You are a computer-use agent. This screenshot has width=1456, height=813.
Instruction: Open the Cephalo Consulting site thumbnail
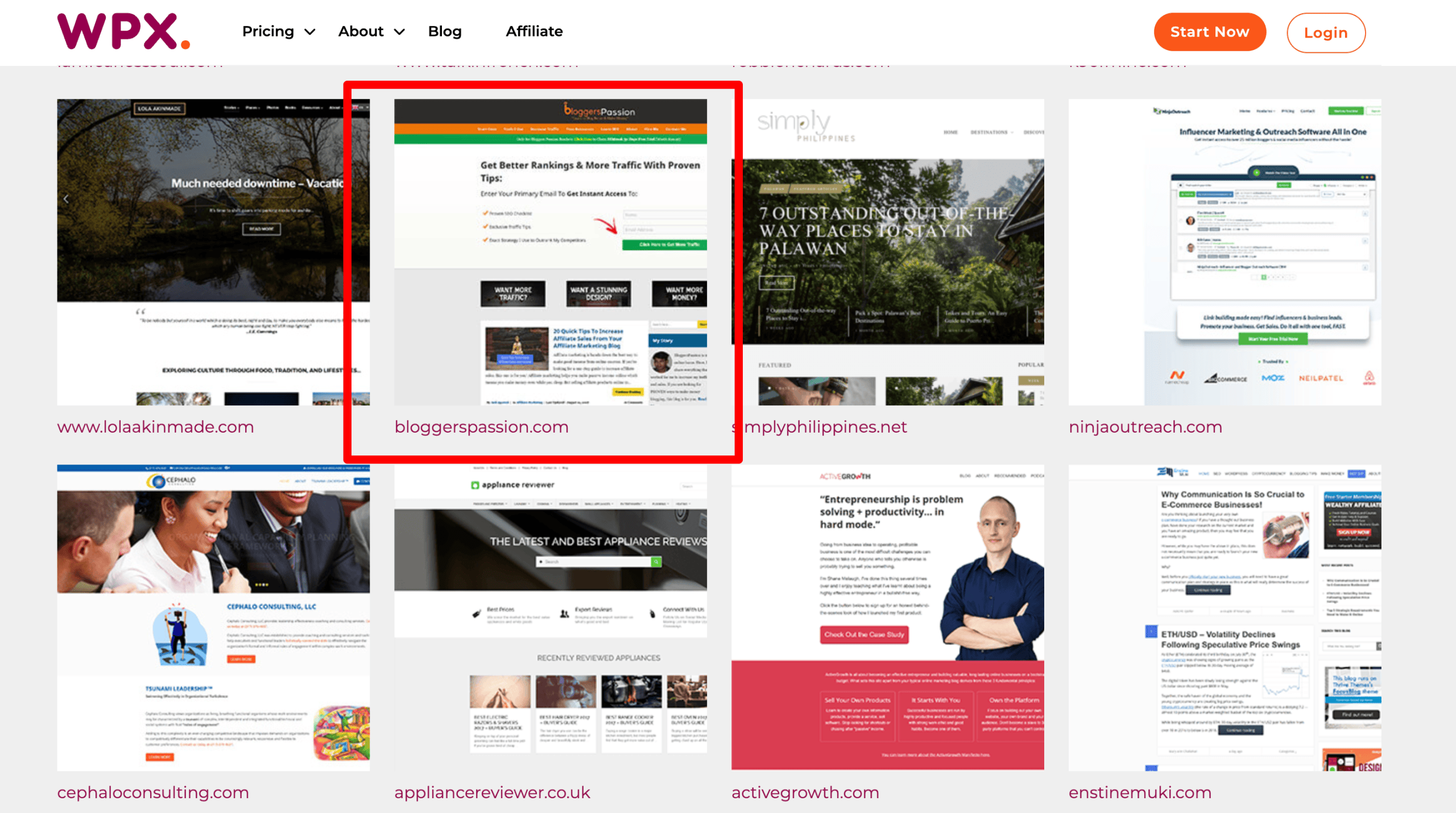click(x=213, y=617)
